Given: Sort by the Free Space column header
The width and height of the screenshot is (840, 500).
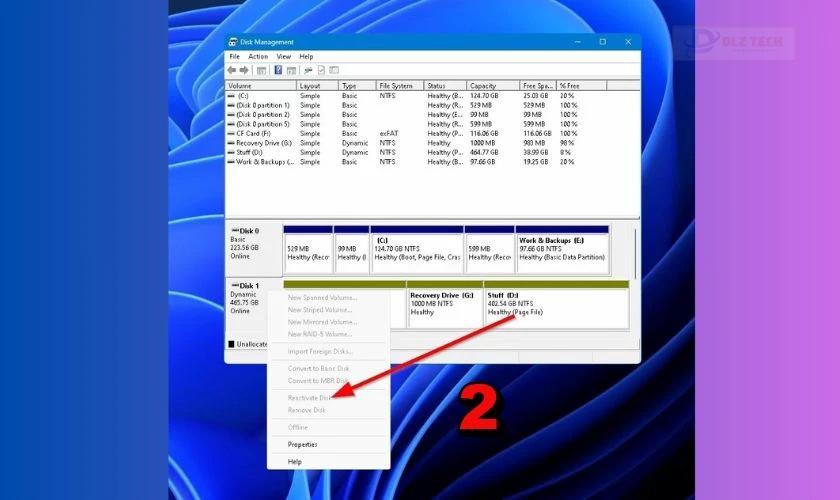Looking at the screenshot, I should (538, 86).
